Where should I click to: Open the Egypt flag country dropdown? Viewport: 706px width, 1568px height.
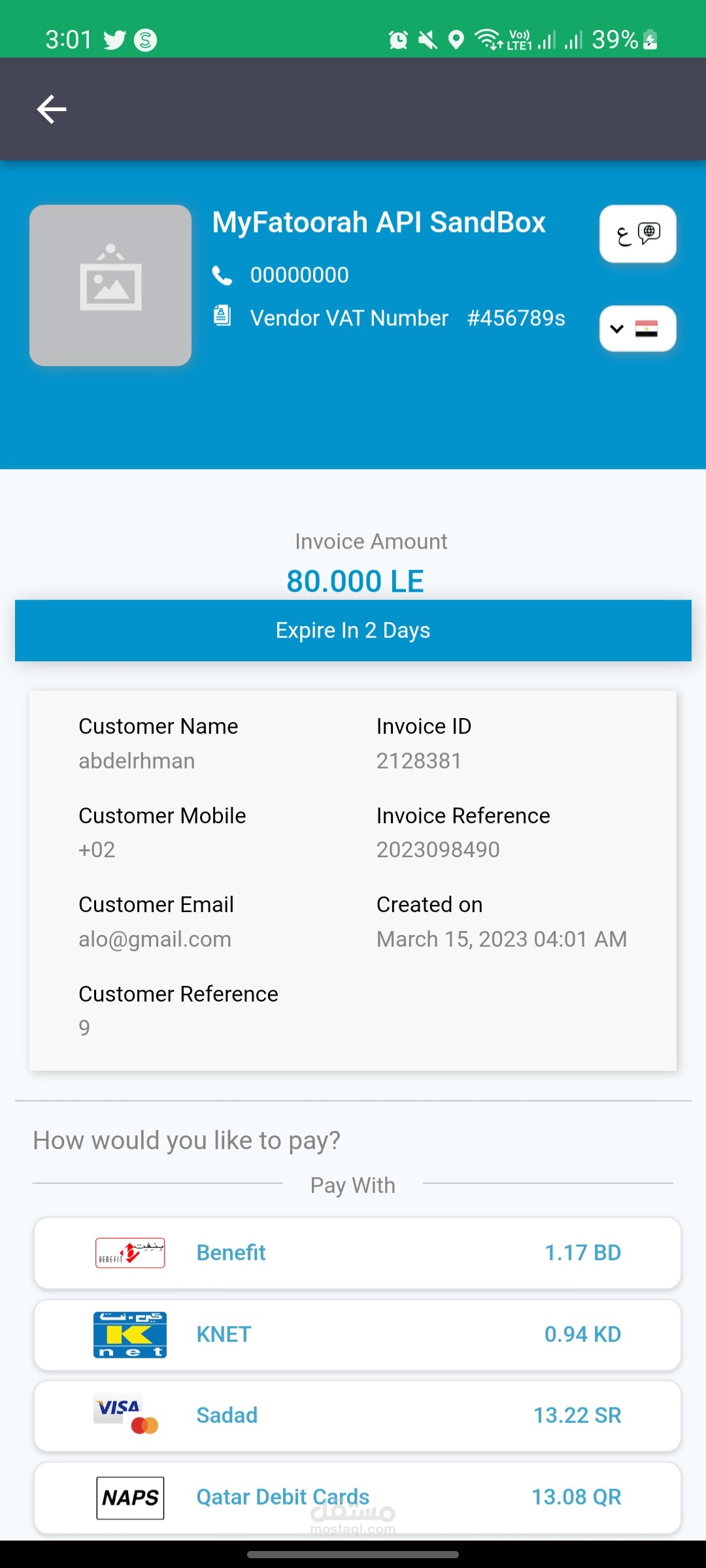tap(637, 329)
